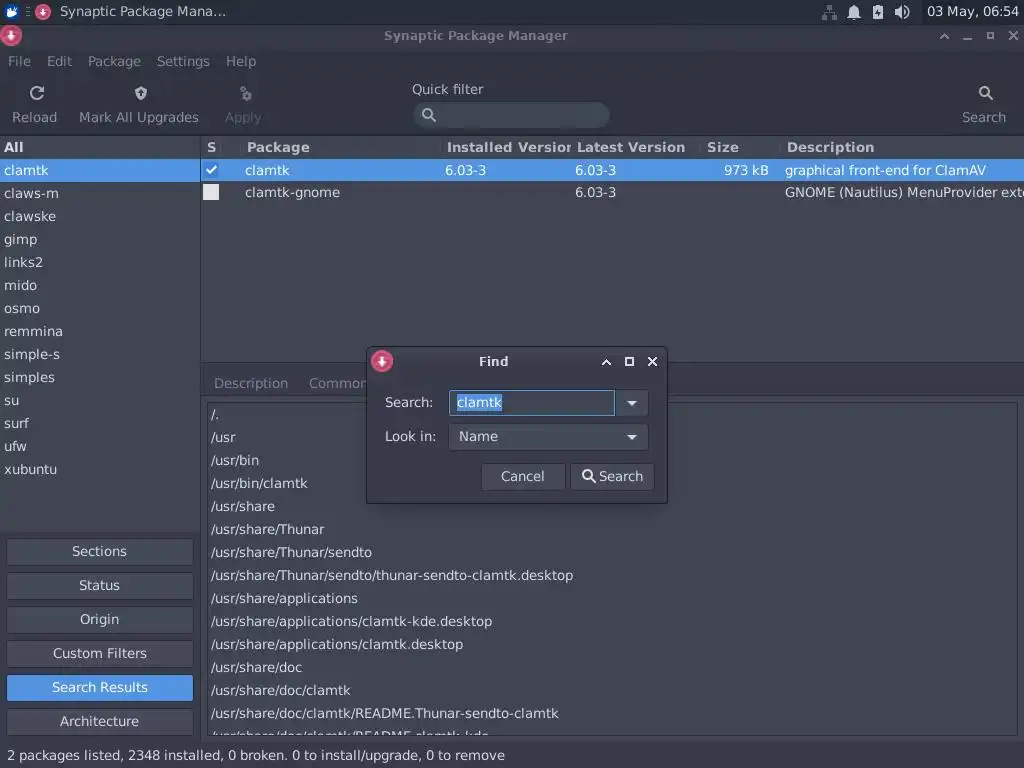Image resolution: width=1024 pixels, height=768 pixels.
Task: Open the File menu
Action: click(x=19, y=61)
